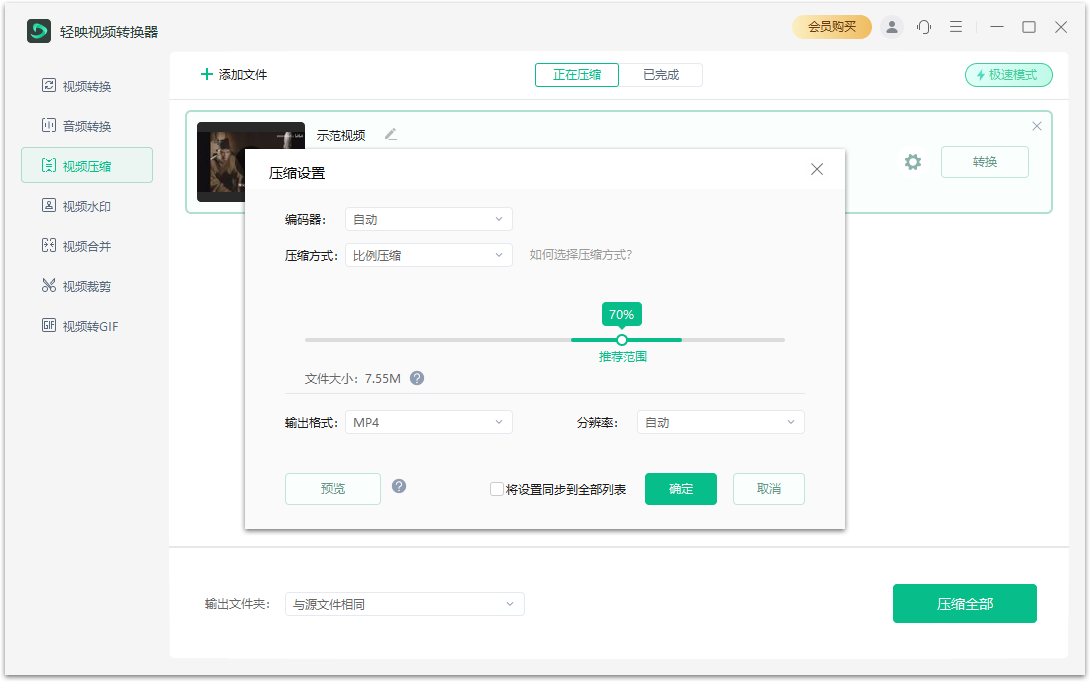Switch to the 视频水印 watermark tool
1090x682 pixels.
86,205
